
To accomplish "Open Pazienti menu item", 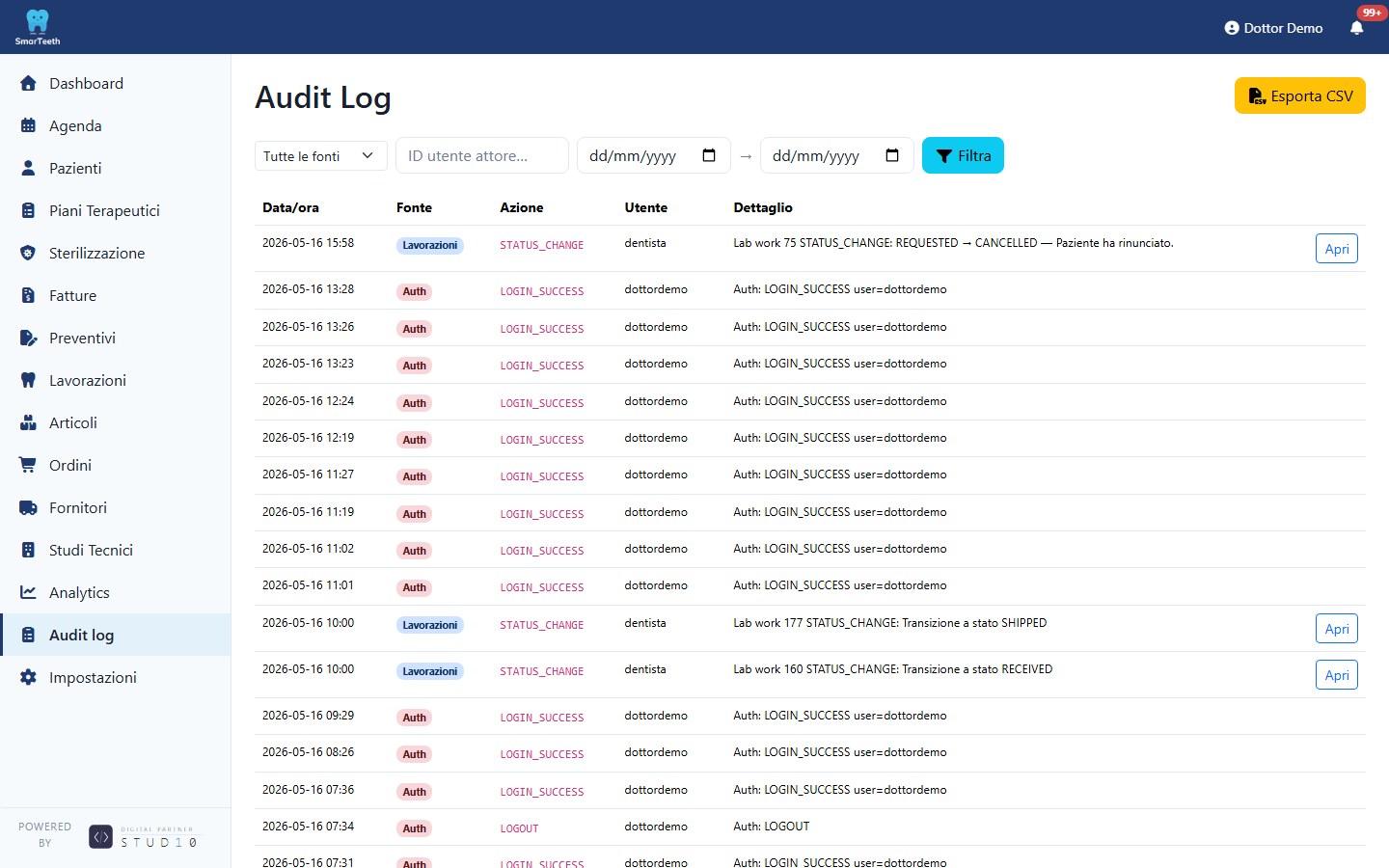I will point(116,168).
